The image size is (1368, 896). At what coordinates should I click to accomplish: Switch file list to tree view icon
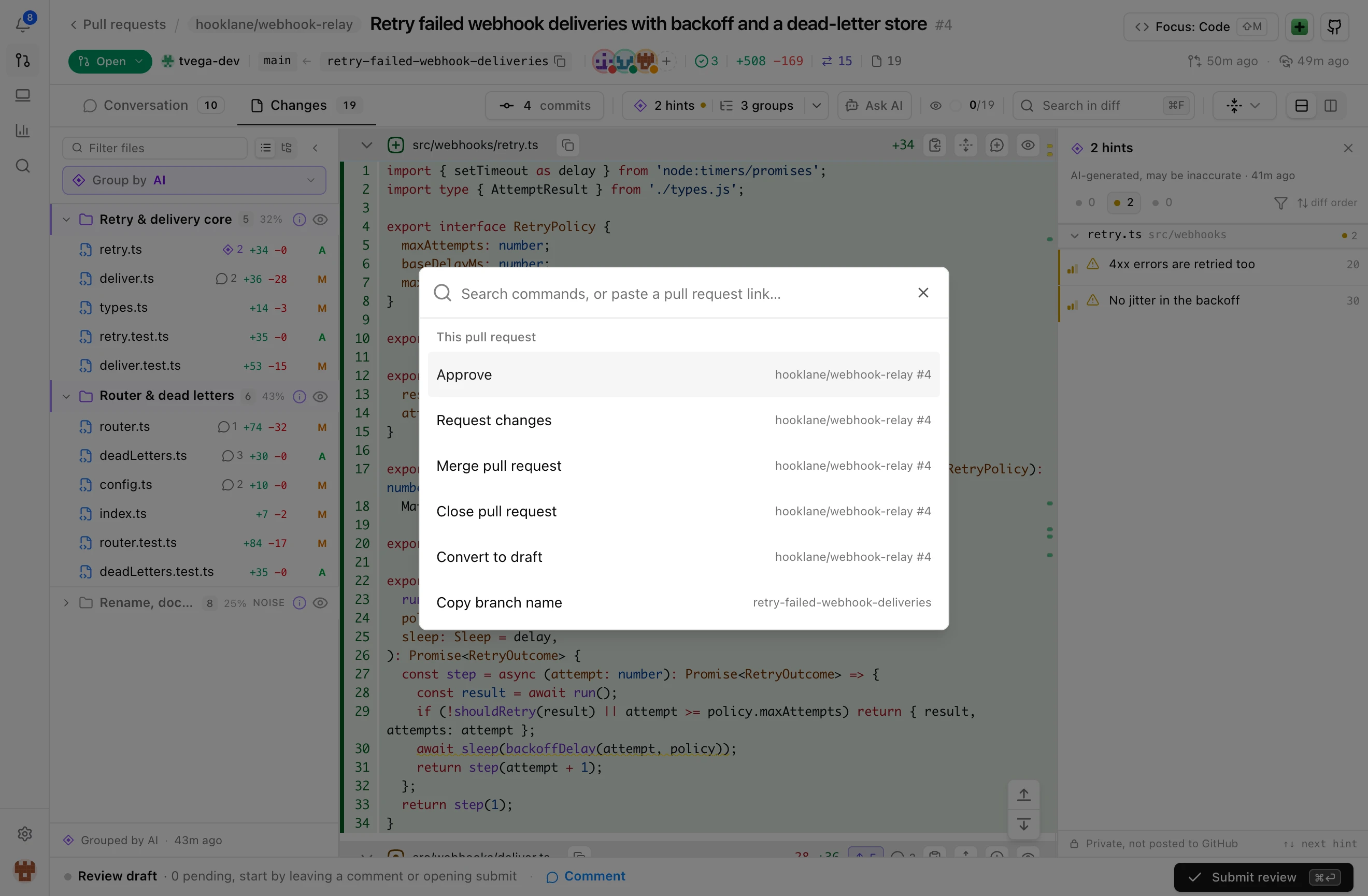[x=286, y=148]
